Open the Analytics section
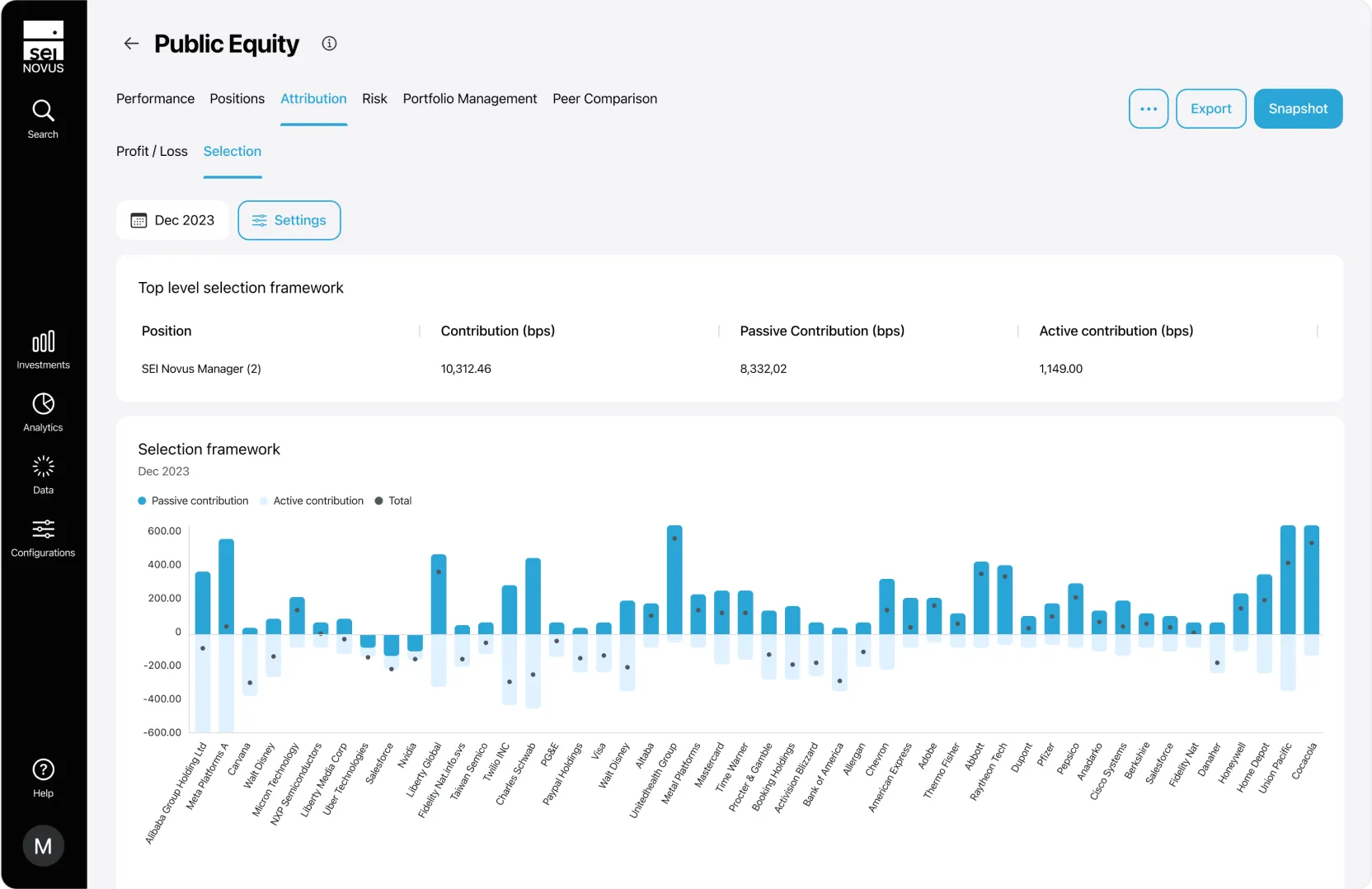Image resolution: width=1372 pixels, height=889 pixels. click(x=43, y=412)
